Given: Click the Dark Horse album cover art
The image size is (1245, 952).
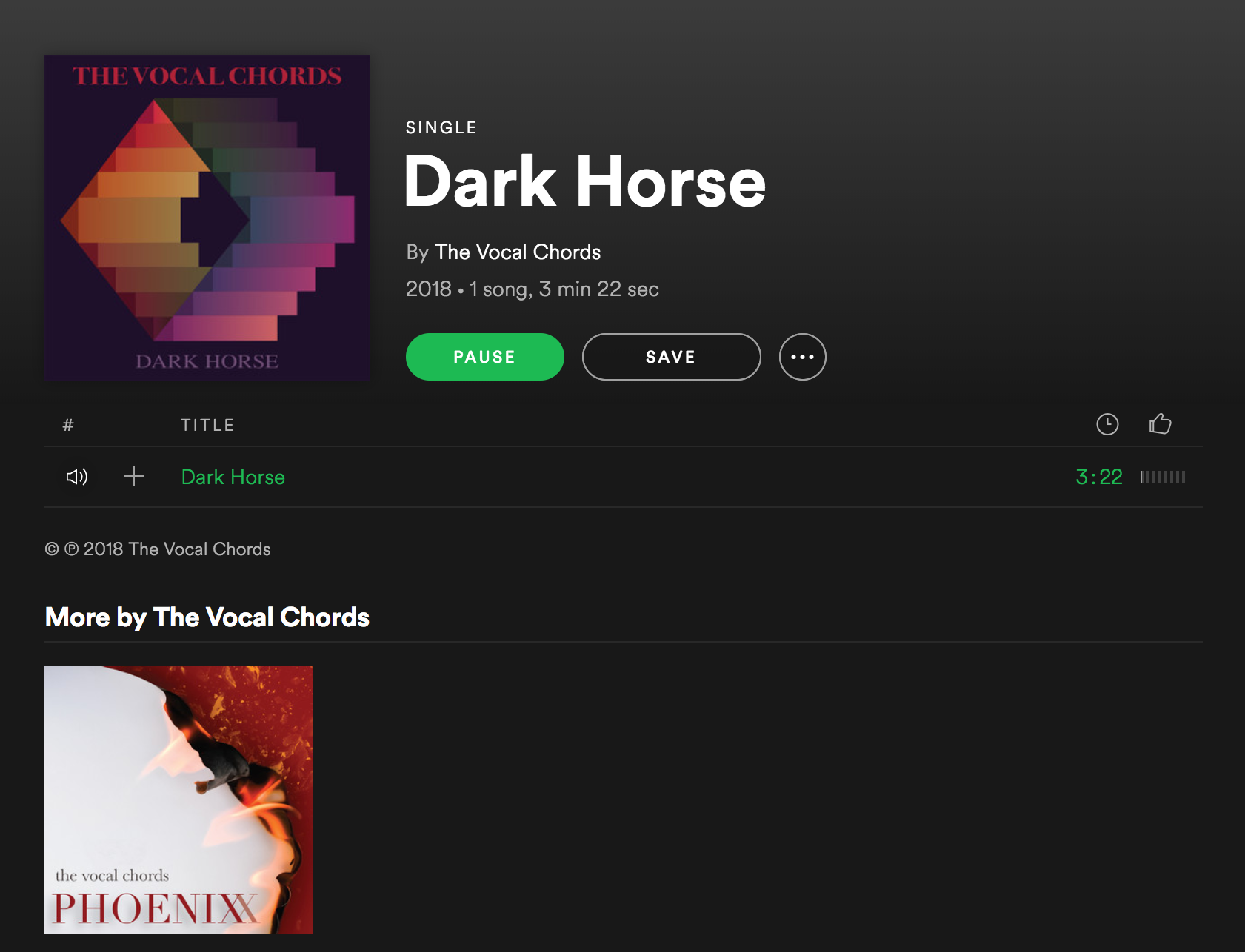Looking at the screenshot, I should (207, 218).
